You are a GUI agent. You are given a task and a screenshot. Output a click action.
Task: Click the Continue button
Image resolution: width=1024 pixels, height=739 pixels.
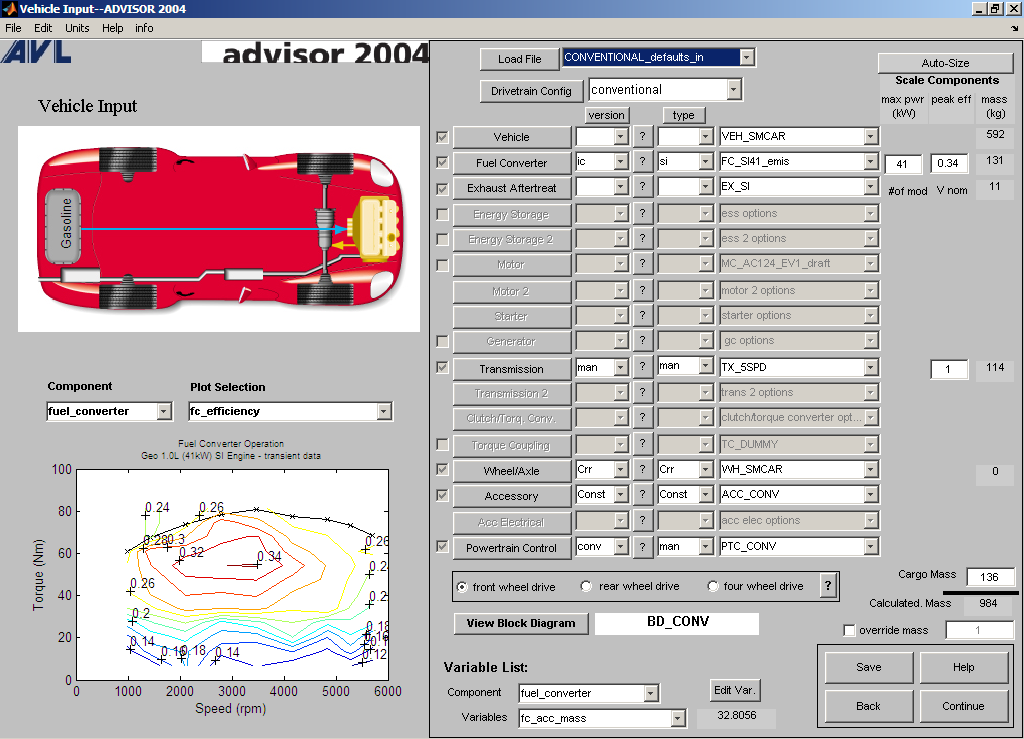(x=963, y=706)
